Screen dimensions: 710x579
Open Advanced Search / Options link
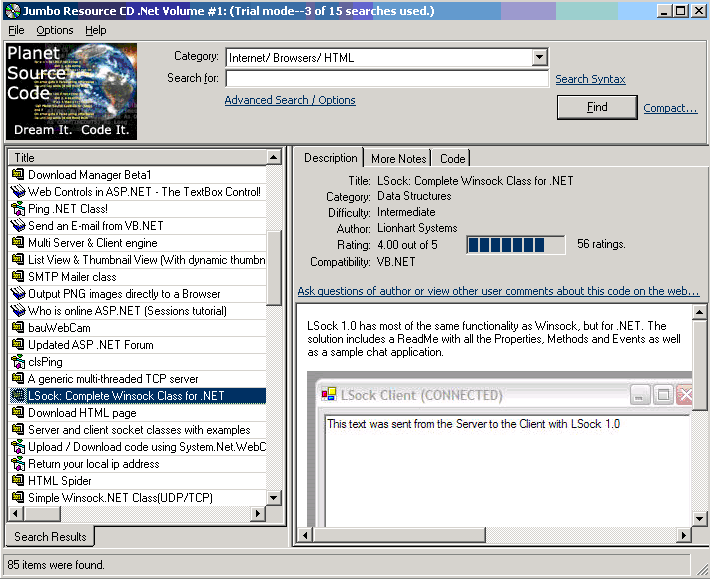click(290, 100)
